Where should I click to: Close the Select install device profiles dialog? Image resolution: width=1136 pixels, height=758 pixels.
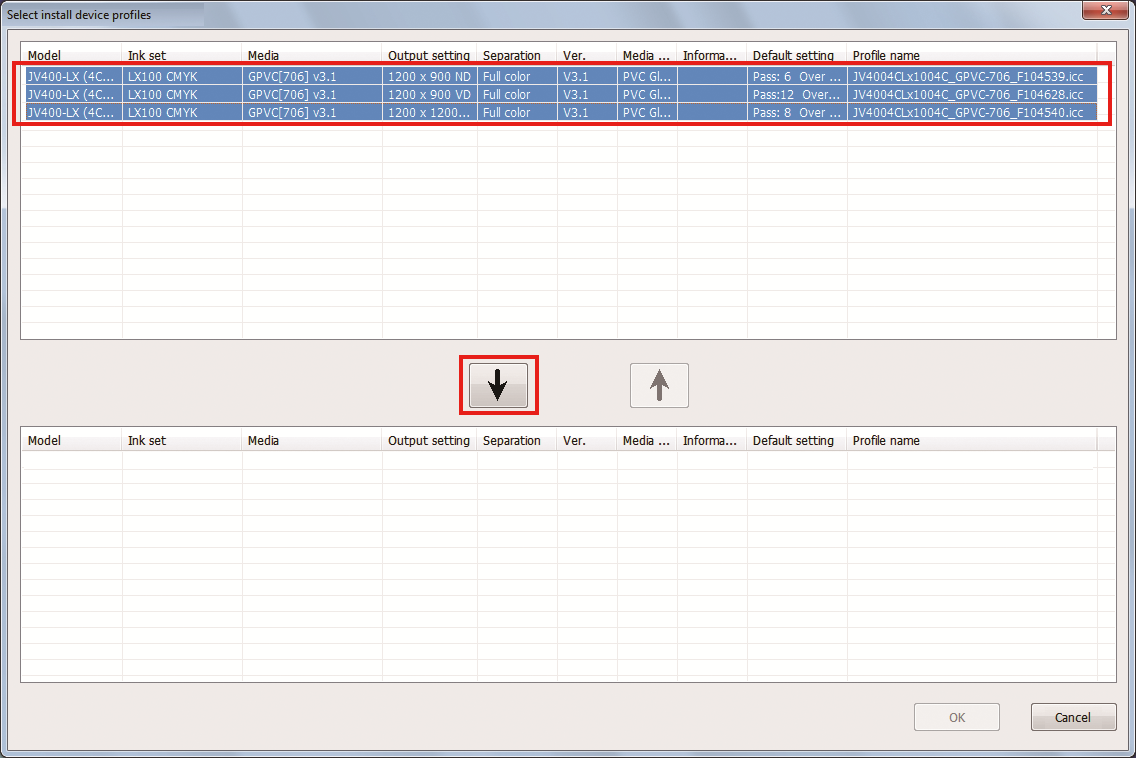point(1106,10)
